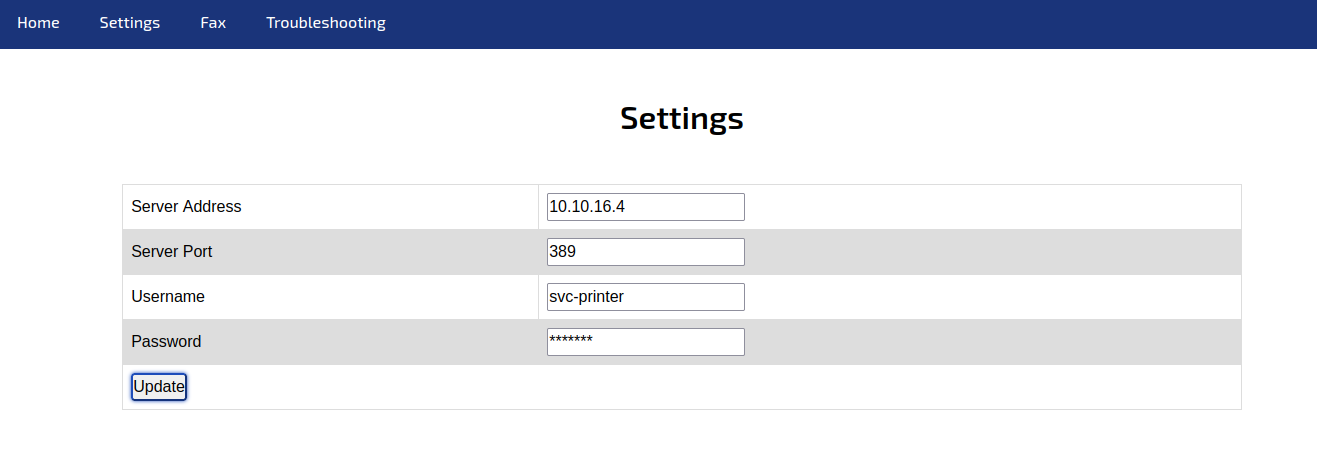This screenshot has width=1317, height=462.
Task: Select the masked Password input field
Action: pos(645,342)
